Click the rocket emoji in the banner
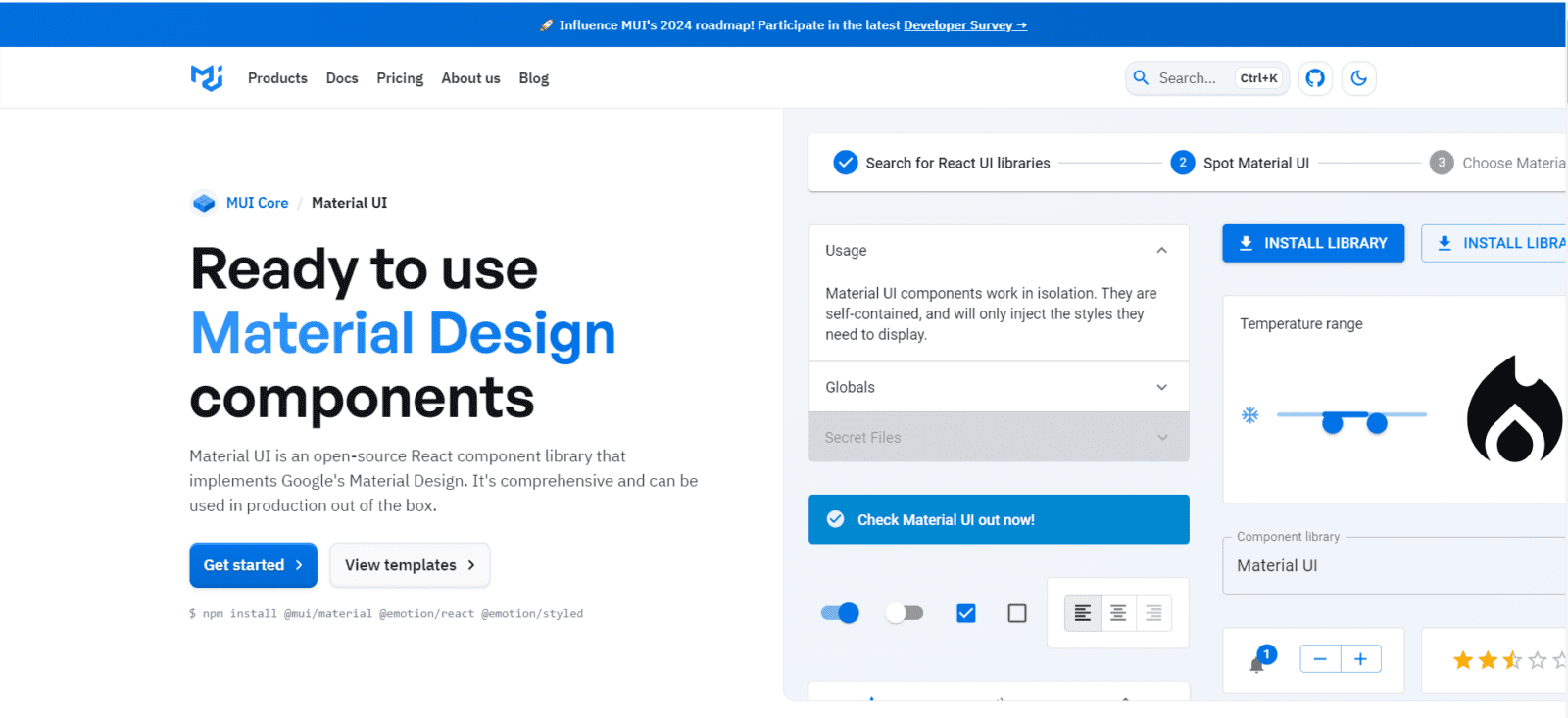The image size is (1568, 718). coord(546,25)
